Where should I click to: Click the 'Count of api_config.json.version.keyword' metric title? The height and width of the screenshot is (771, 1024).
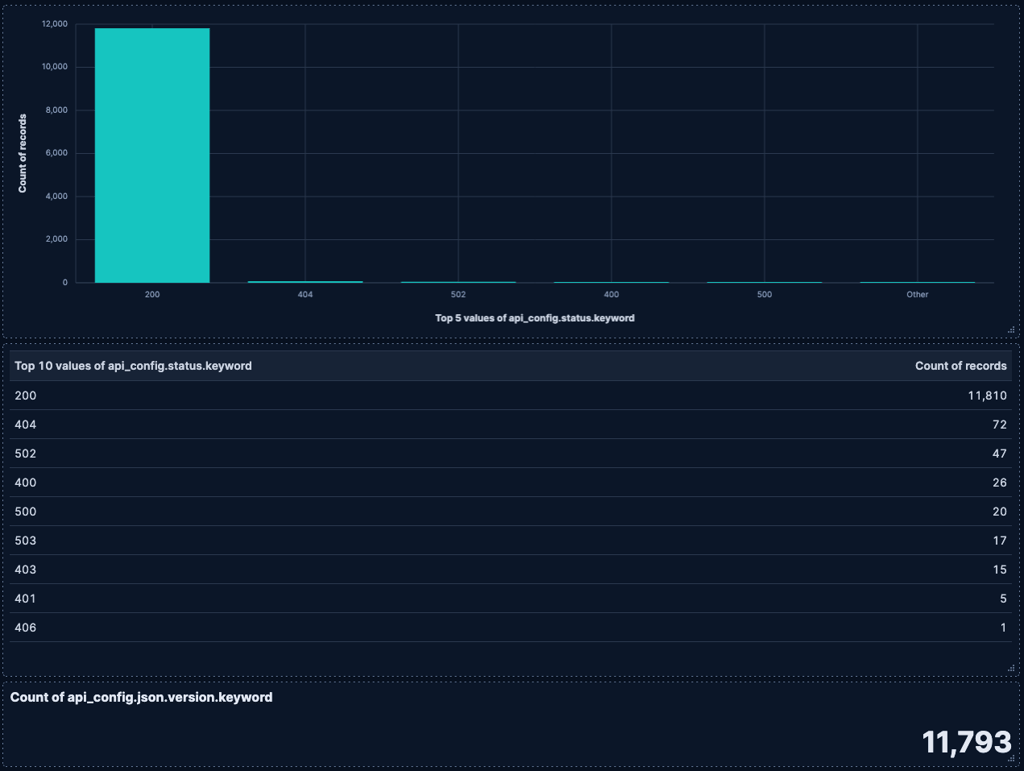[141, 697]
